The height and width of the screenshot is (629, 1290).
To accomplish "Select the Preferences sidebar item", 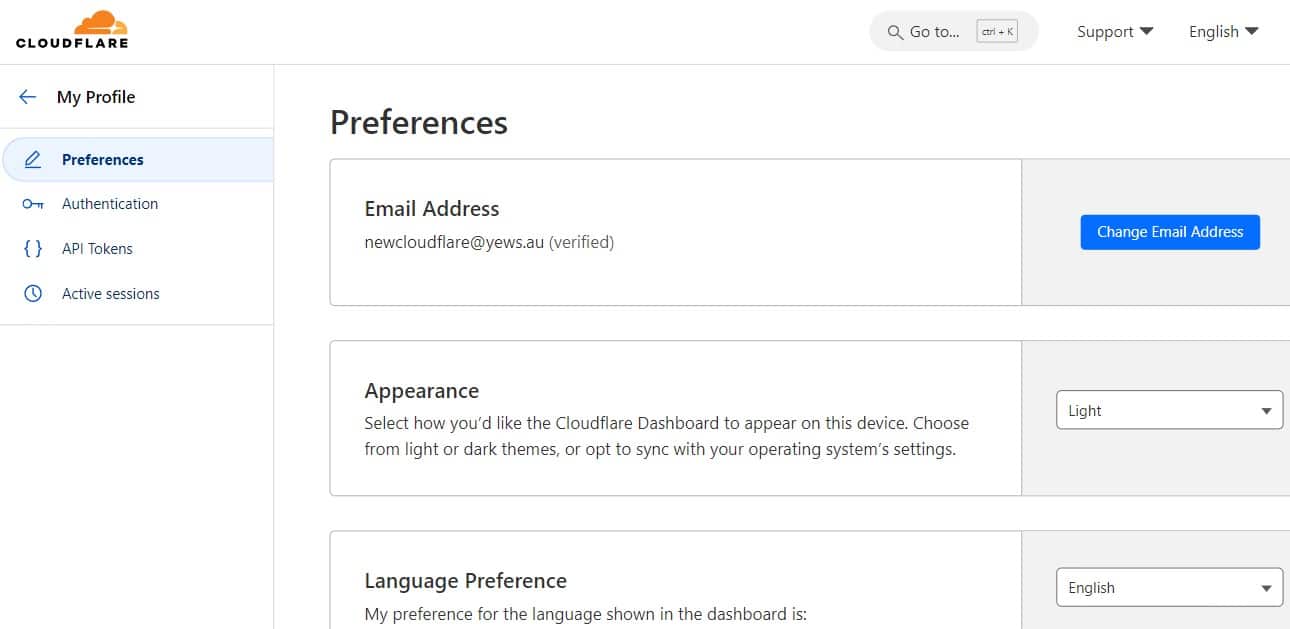I will click(103, 160).
